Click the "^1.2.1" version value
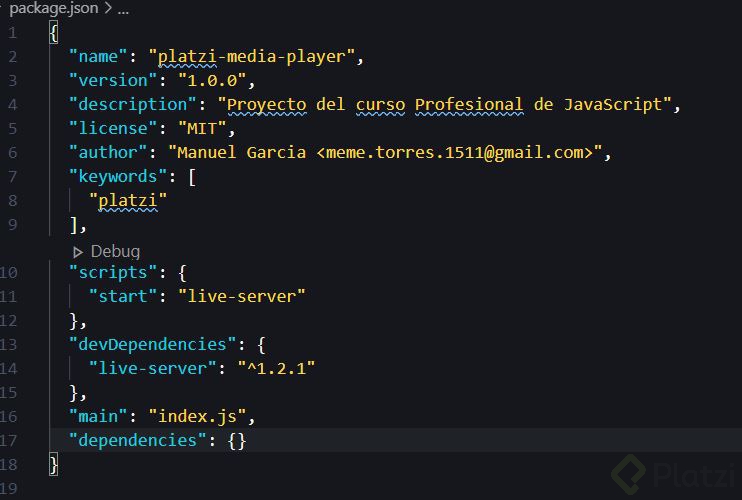 point(276,368)
